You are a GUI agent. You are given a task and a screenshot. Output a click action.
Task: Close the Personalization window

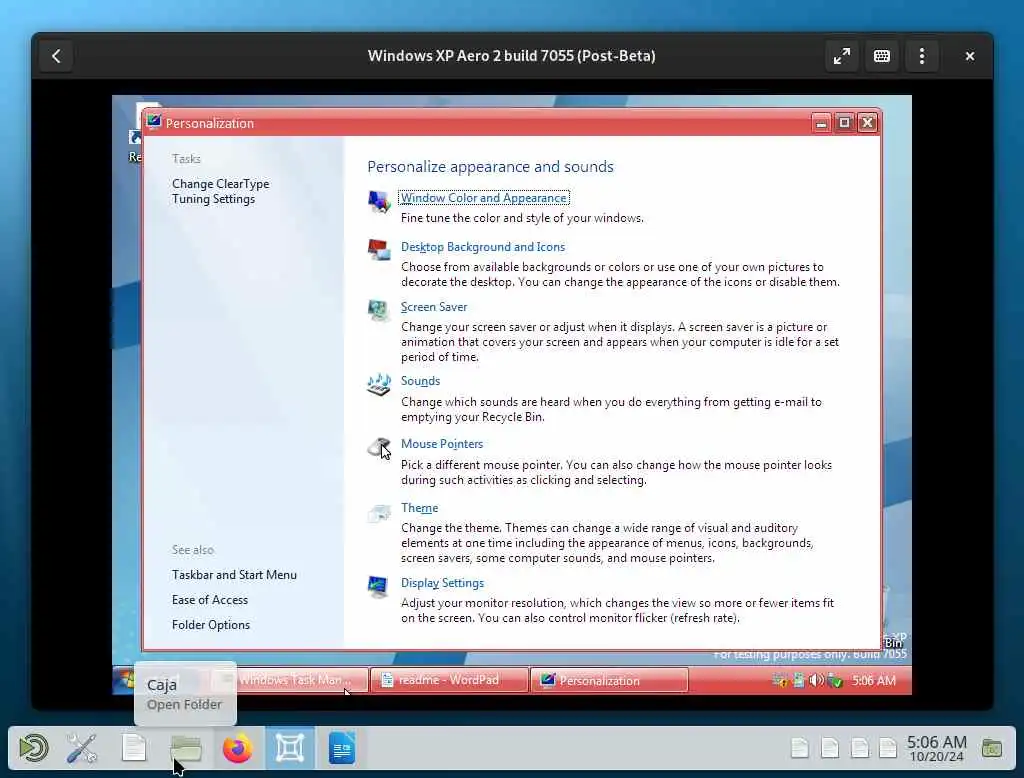867,123
